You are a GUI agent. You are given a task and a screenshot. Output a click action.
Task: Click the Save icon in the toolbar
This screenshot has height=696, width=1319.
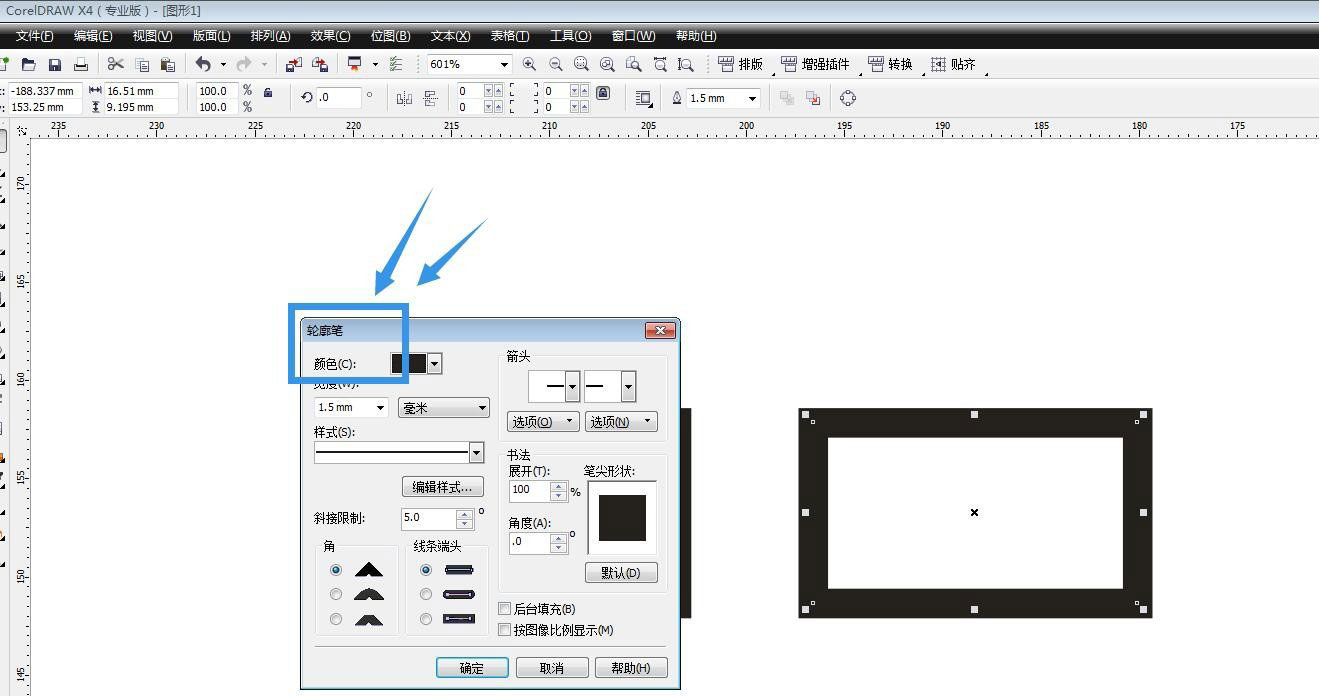[55, 65]
